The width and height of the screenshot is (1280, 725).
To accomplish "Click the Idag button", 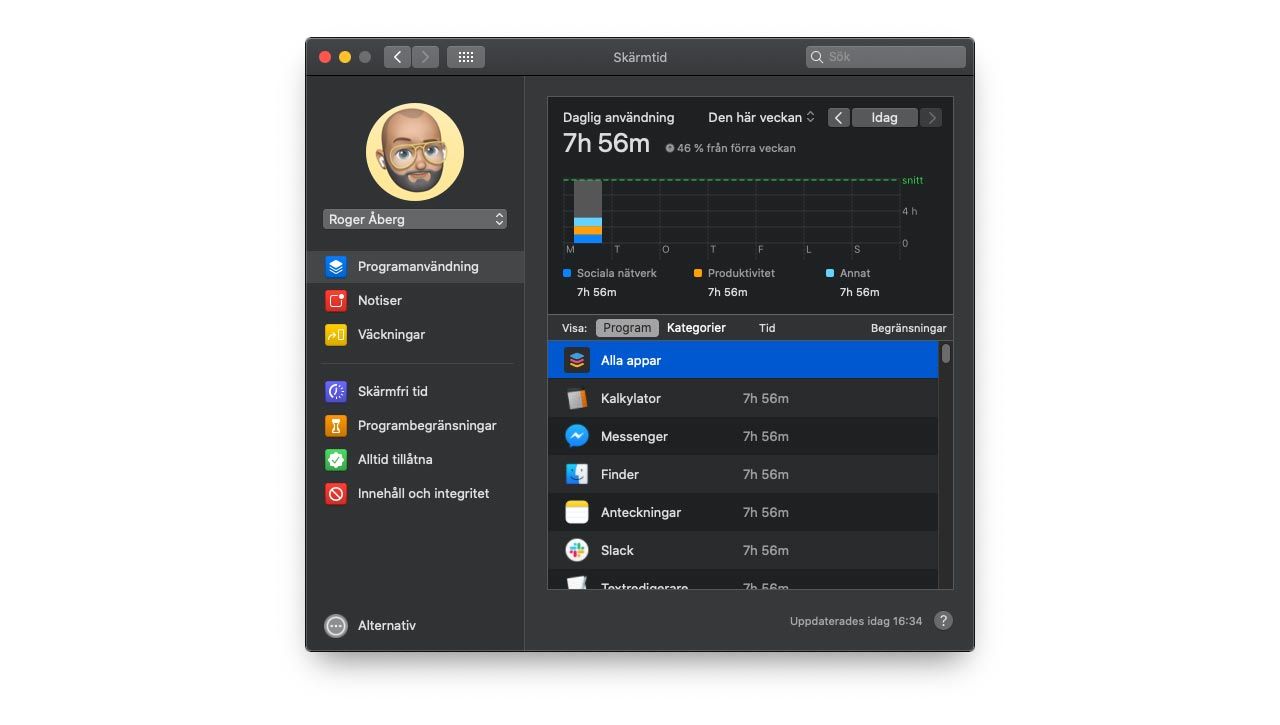I will pos(884,118).
